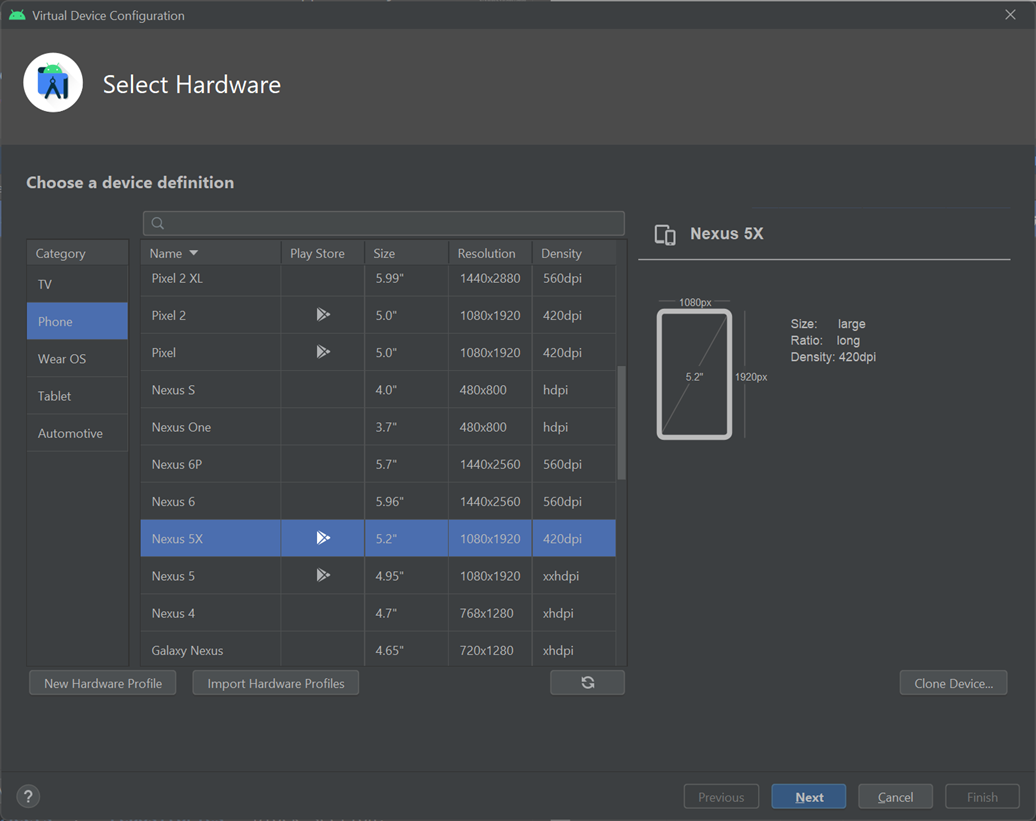Click the Play Store icon in Nexus 5 row
This screenshot has width=1036, height=821.
(x=322, y=575)
